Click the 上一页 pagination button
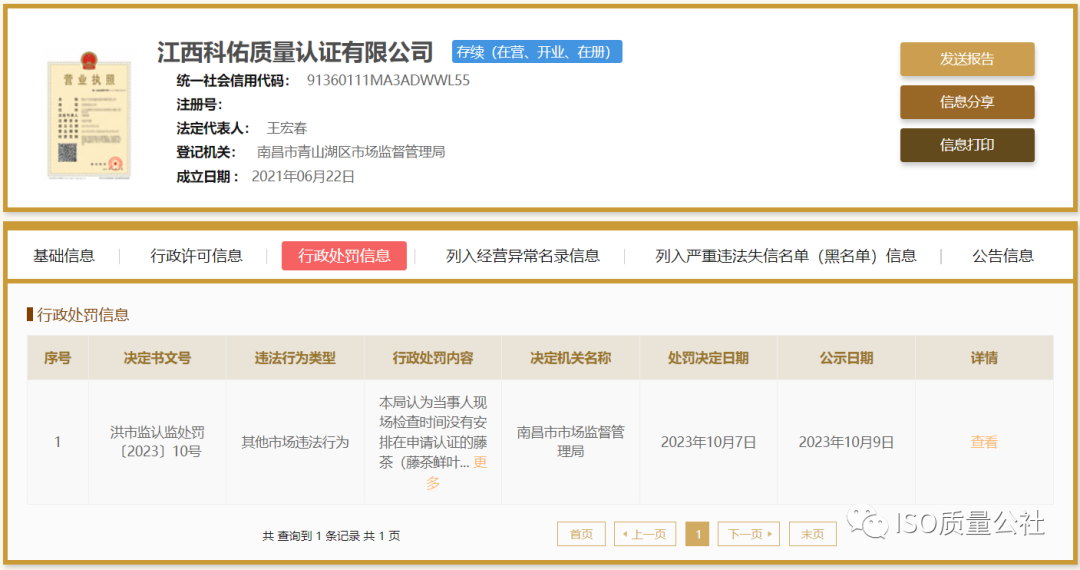This screenshot has width=1080, height=570. point(645,534)
